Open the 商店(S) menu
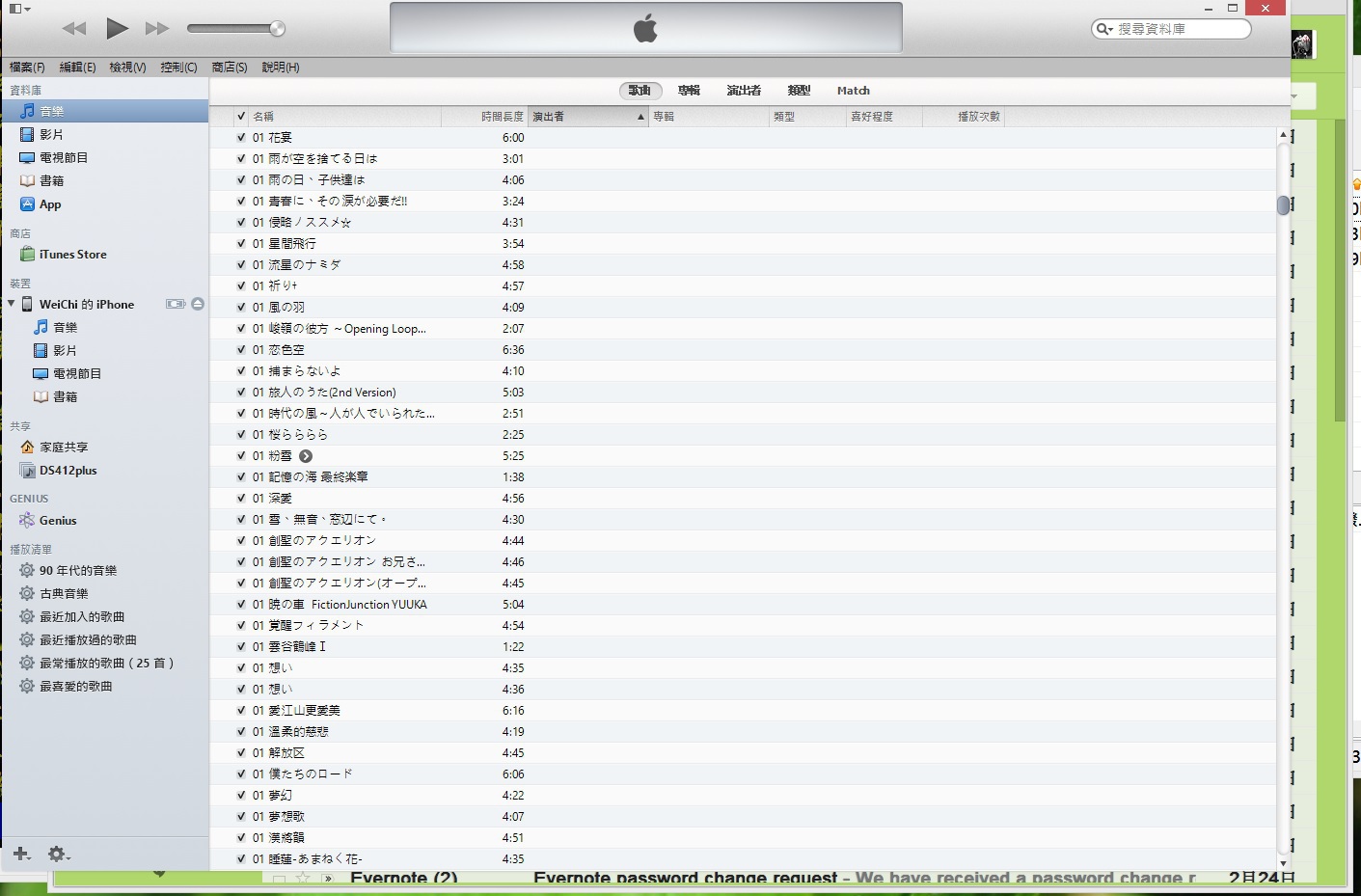 [230, 68]
